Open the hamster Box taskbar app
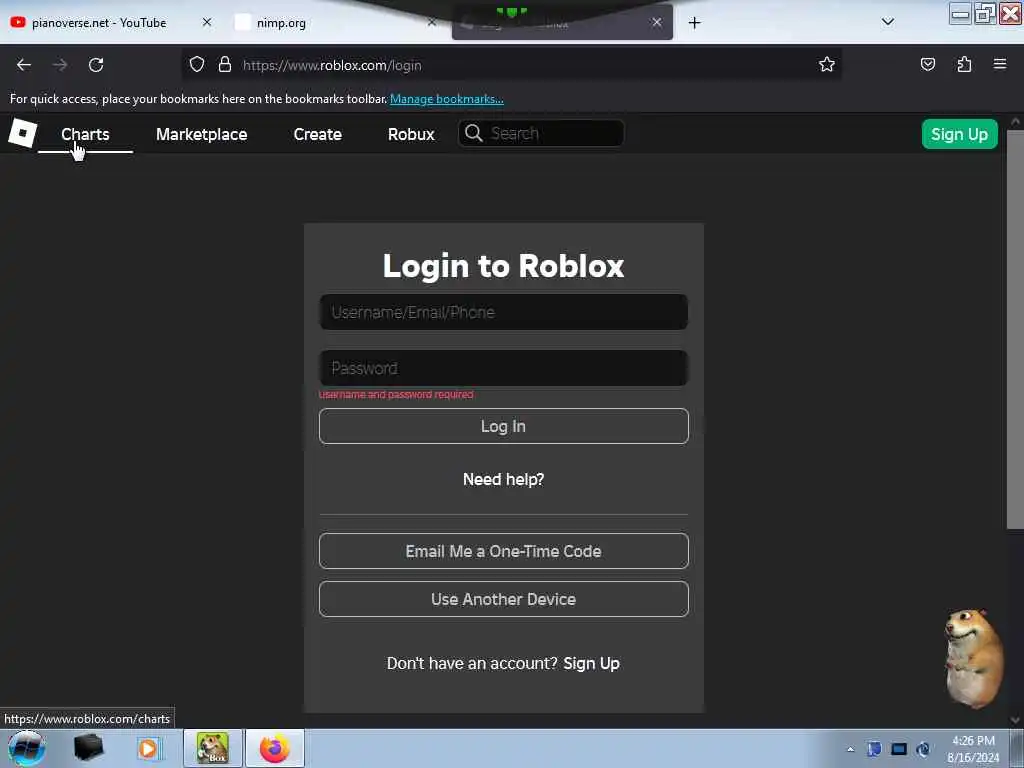This screenshot has width=1024, height=768. point(213,748)
